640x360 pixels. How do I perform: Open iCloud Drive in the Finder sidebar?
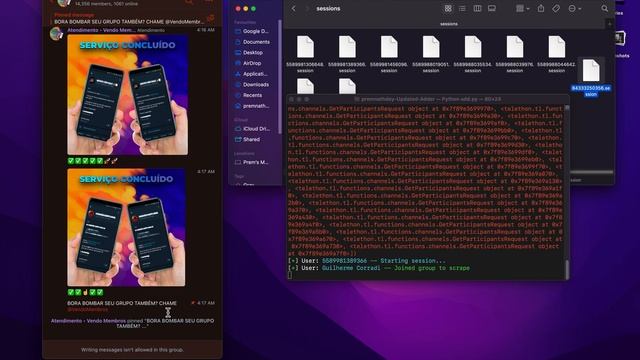252,129
